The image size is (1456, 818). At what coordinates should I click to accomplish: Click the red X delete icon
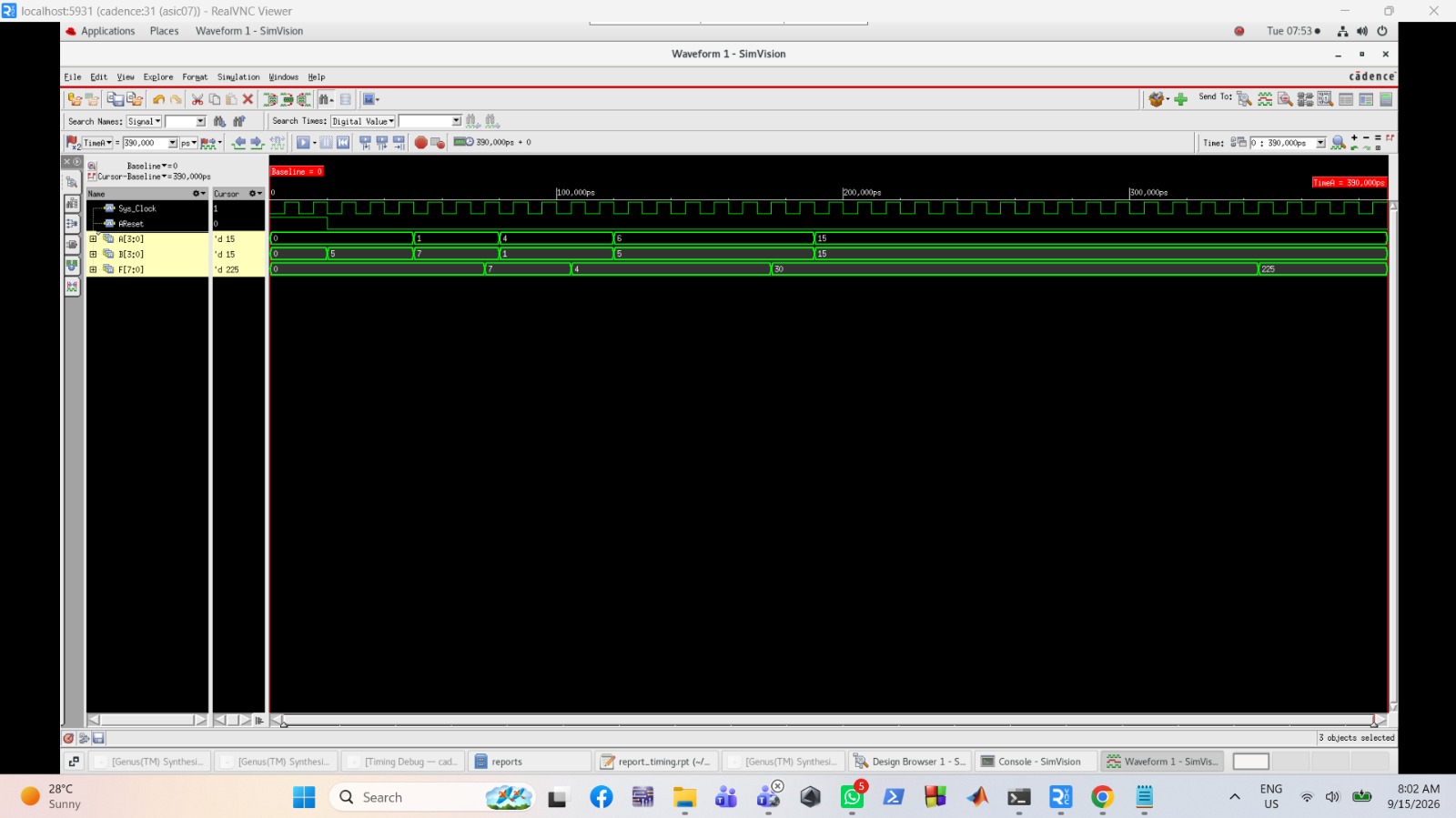click(248, 100)
